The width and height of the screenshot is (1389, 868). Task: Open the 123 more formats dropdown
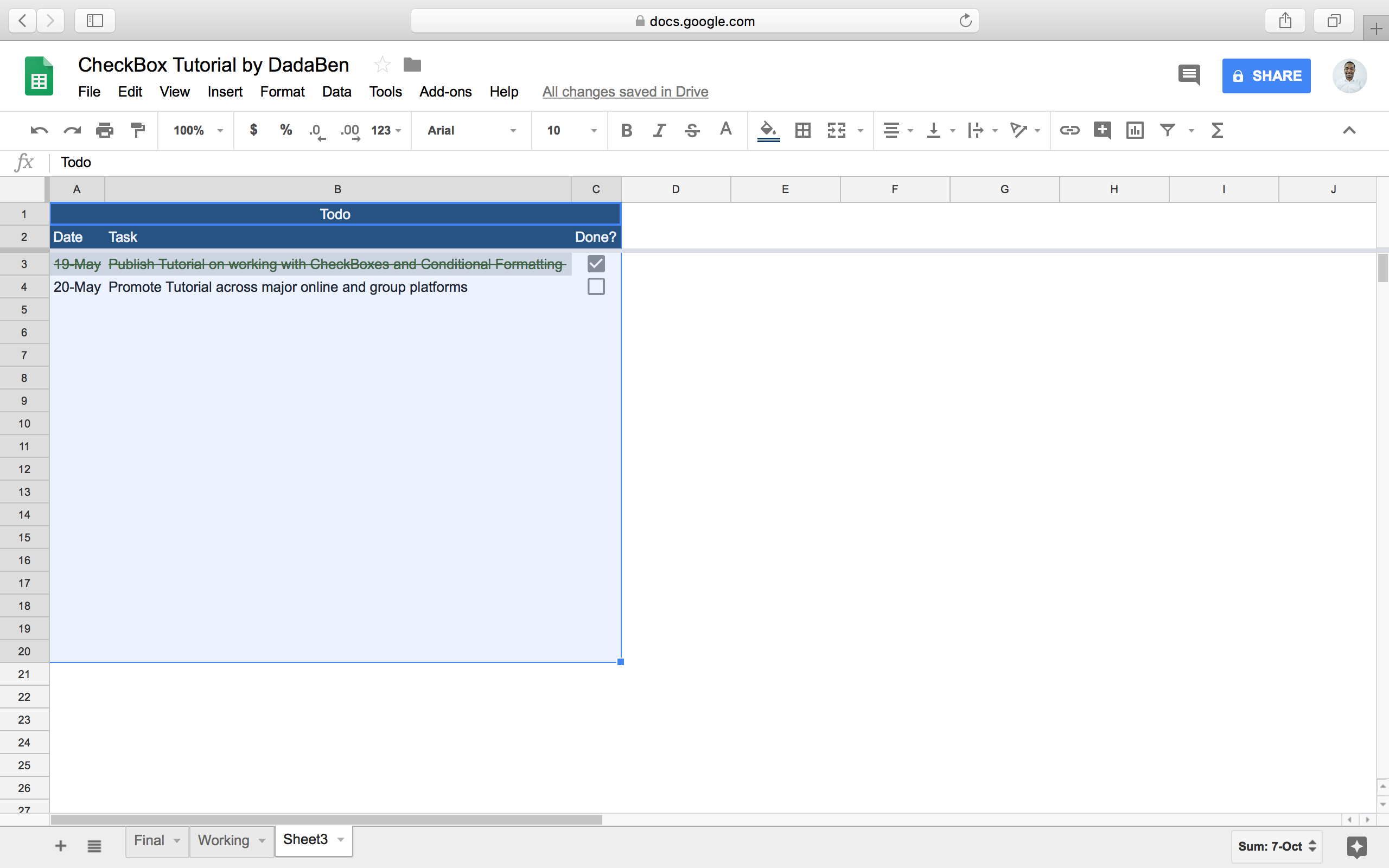click(386, 130)
